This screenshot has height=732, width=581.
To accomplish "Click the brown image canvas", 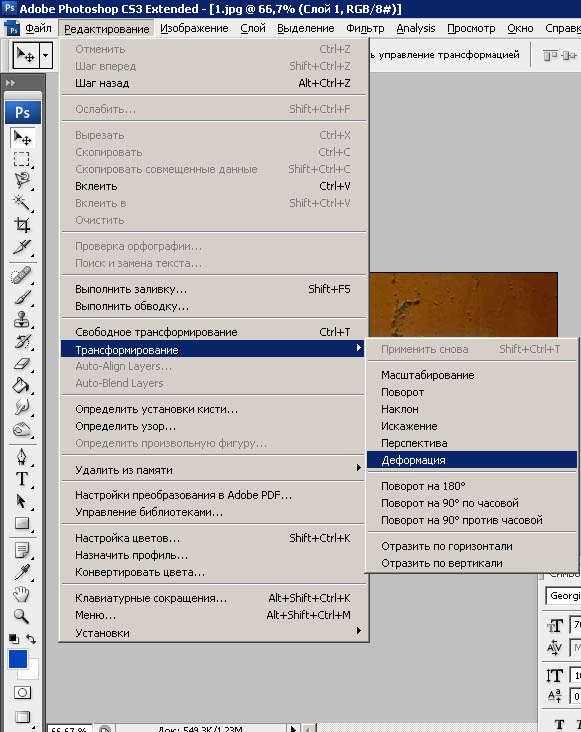I will 463,304.
